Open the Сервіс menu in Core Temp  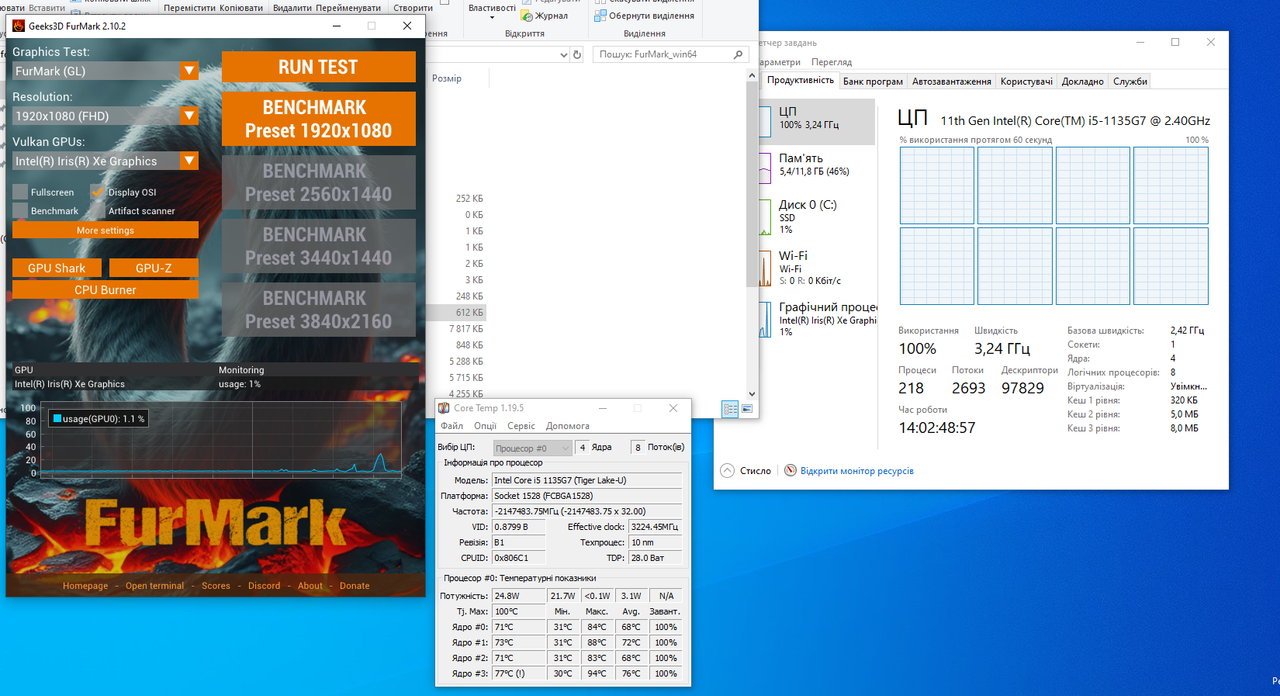521,426
